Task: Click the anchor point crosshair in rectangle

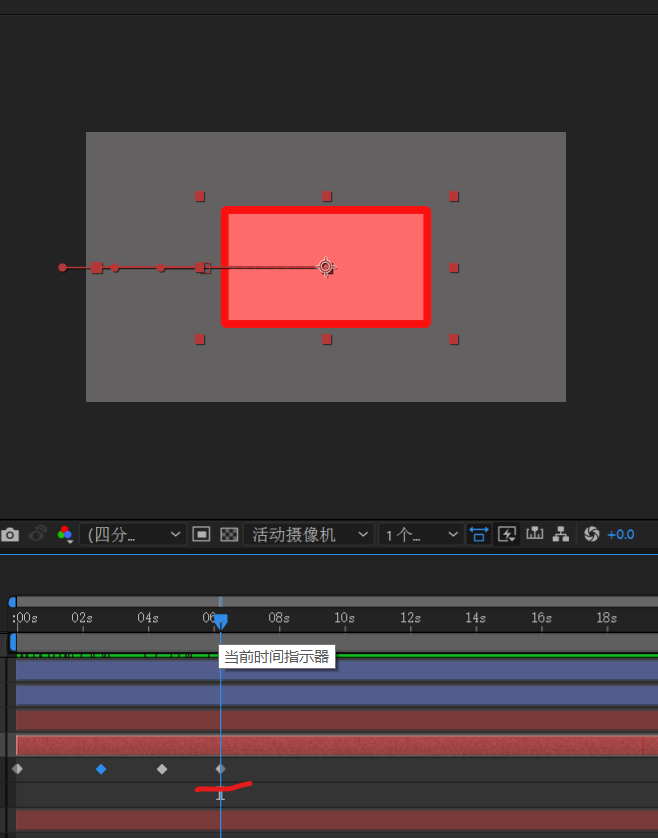Action: point(325,267)
